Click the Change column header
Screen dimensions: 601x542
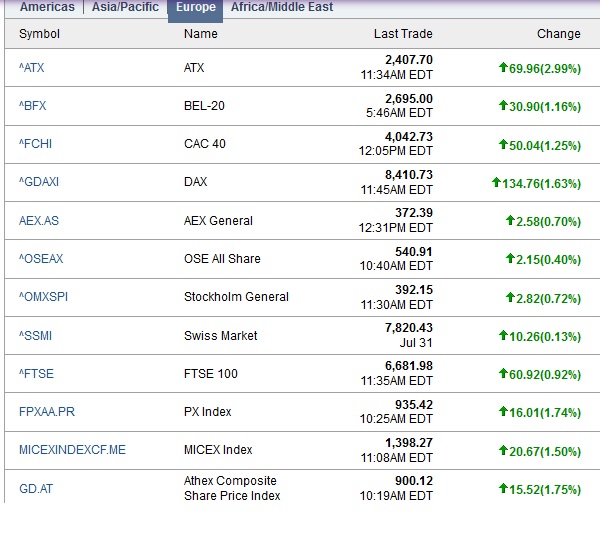[559, 34]
